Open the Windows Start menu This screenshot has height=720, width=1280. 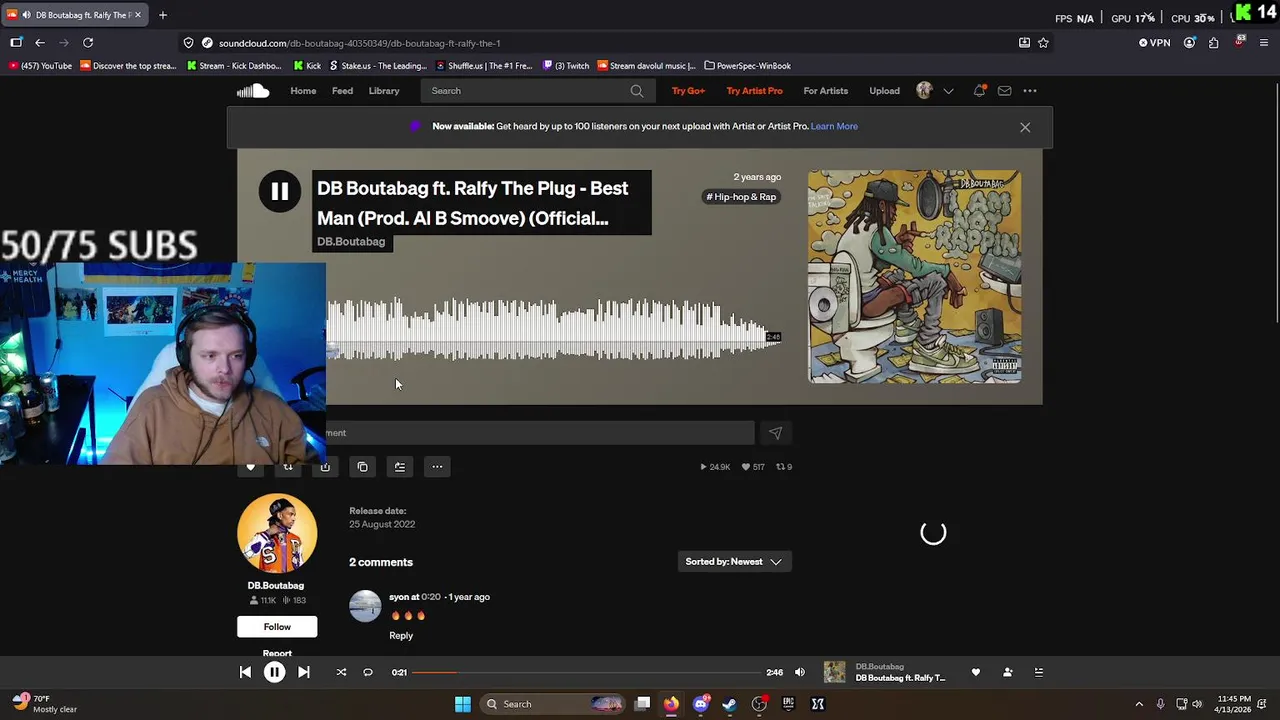click(x=462, y=704)
